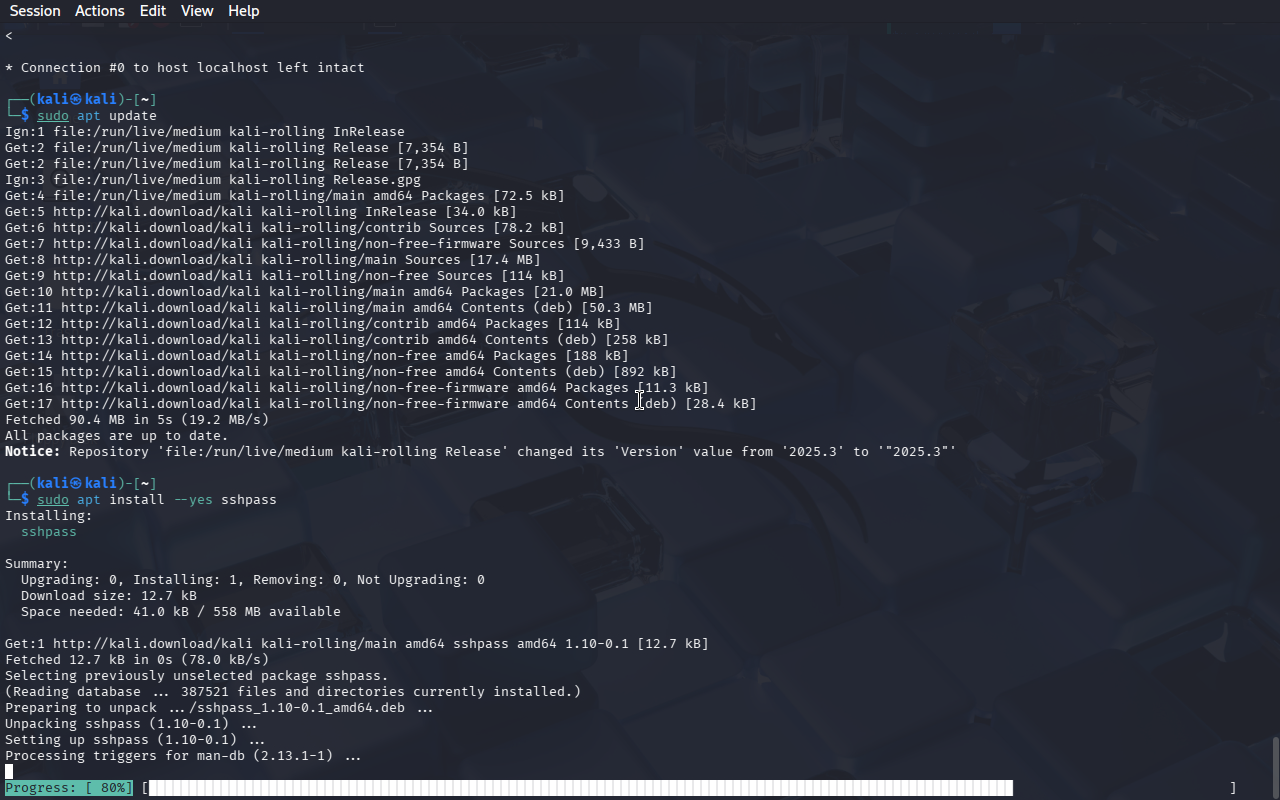The width and height of the screenshot is (1280, 800).
Task: Open the View menu
Action: [x=197, y=11]
